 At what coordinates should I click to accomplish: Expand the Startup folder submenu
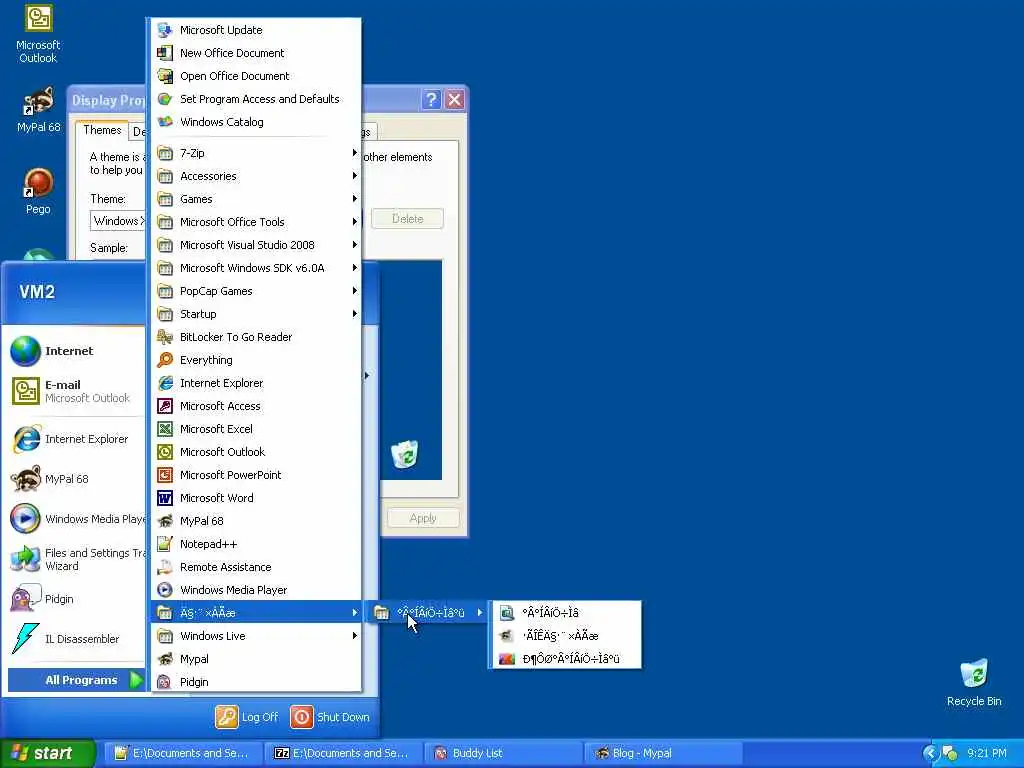pos(256,313)
